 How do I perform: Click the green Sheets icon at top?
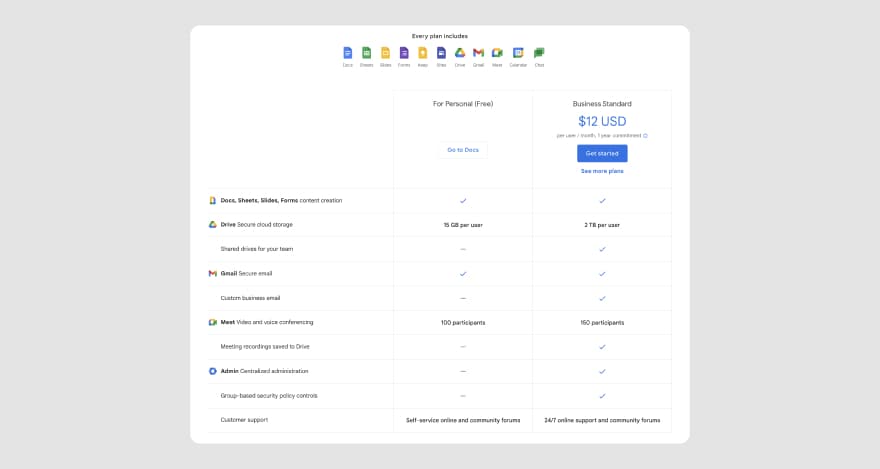point(366,53)
